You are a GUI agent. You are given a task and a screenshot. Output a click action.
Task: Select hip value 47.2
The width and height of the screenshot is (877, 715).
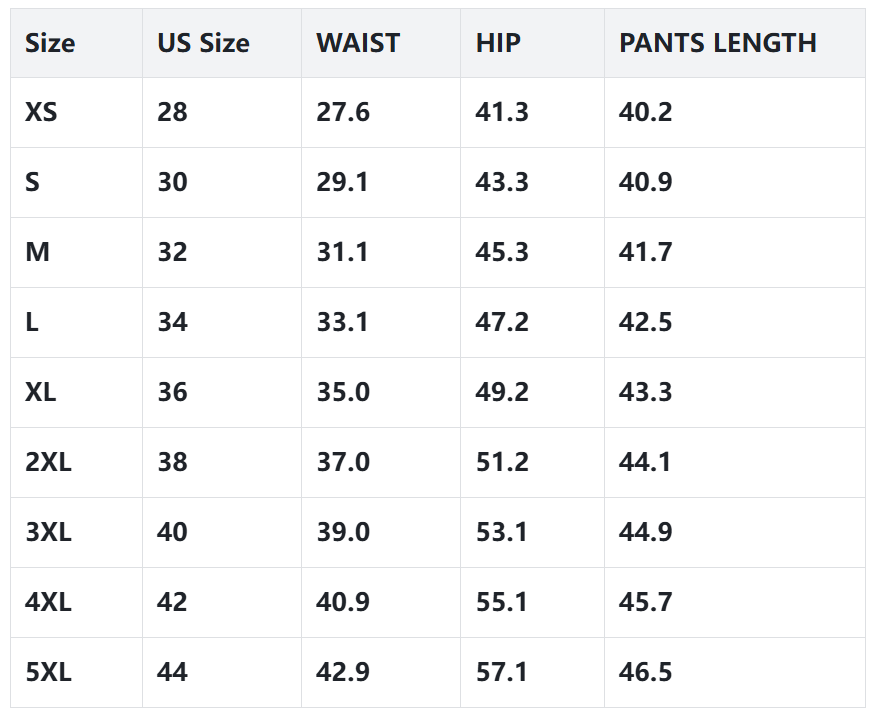[x=502, y=322]
